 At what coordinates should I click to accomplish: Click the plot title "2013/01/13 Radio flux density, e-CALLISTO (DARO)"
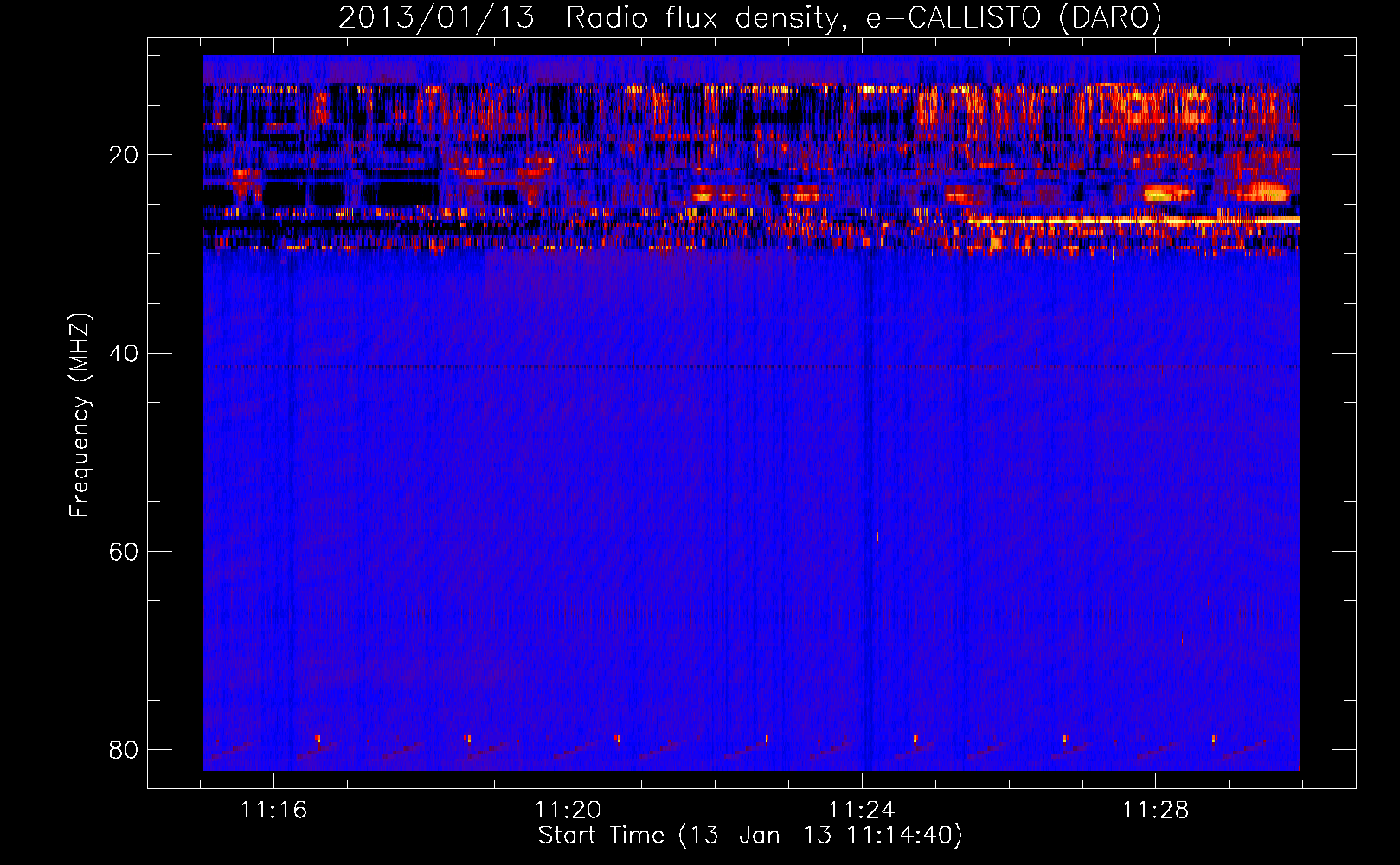click(750, 17)
